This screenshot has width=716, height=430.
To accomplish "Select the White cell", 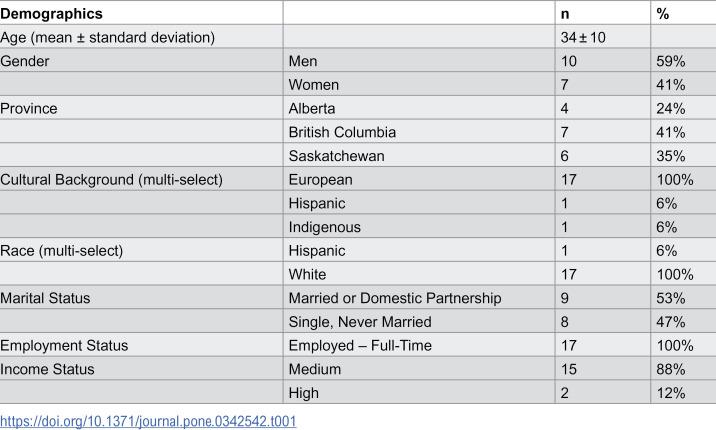I will pyautogui.click(x=307, y=275).
